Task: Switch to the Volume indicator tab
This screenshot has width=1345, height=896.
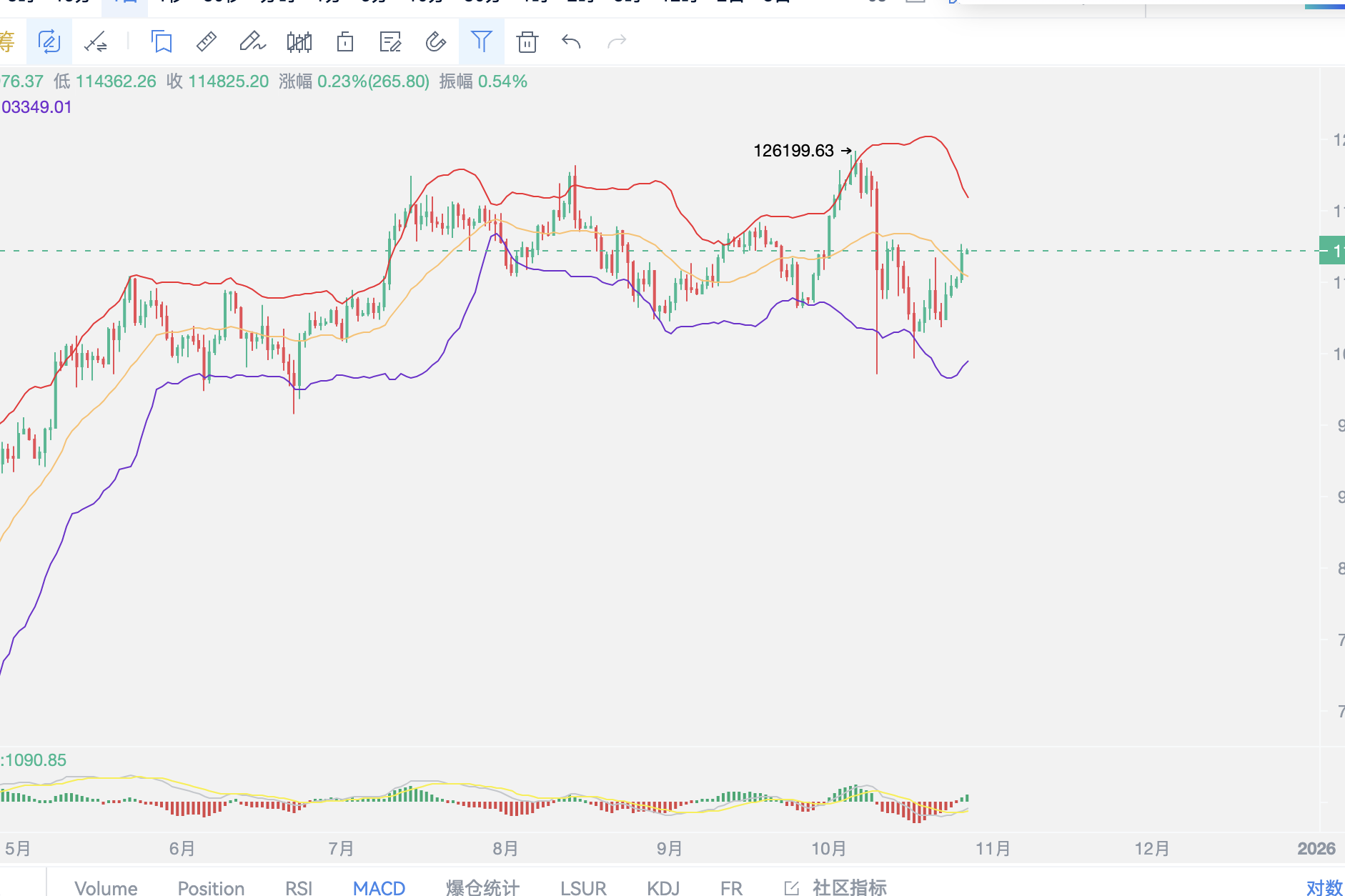Action: [x=106, y=887]
